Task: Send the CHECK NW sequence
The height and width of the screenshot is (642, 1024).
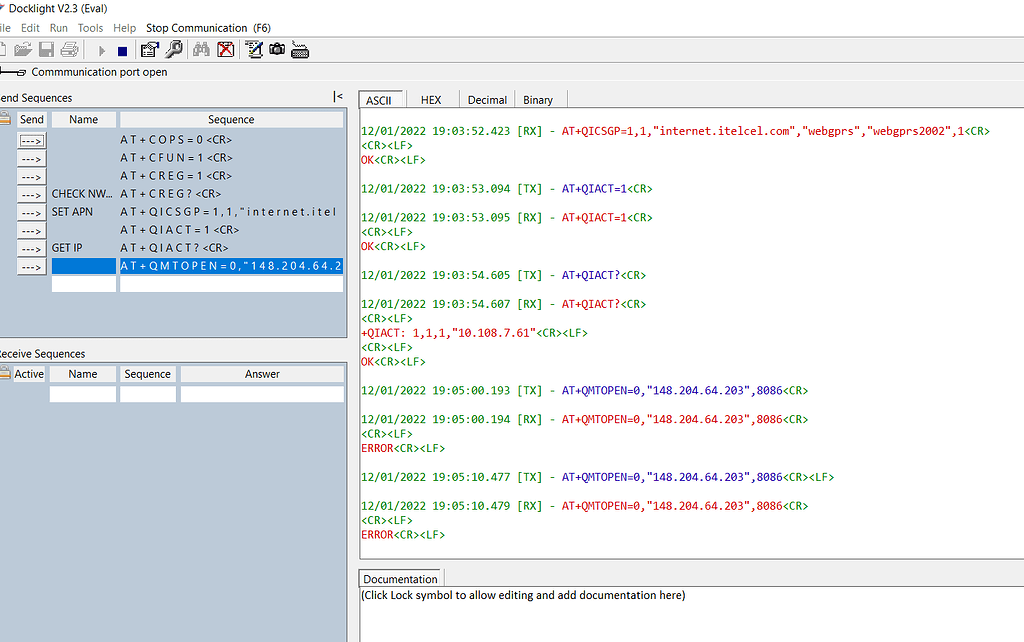Action: tap(31, 193)
